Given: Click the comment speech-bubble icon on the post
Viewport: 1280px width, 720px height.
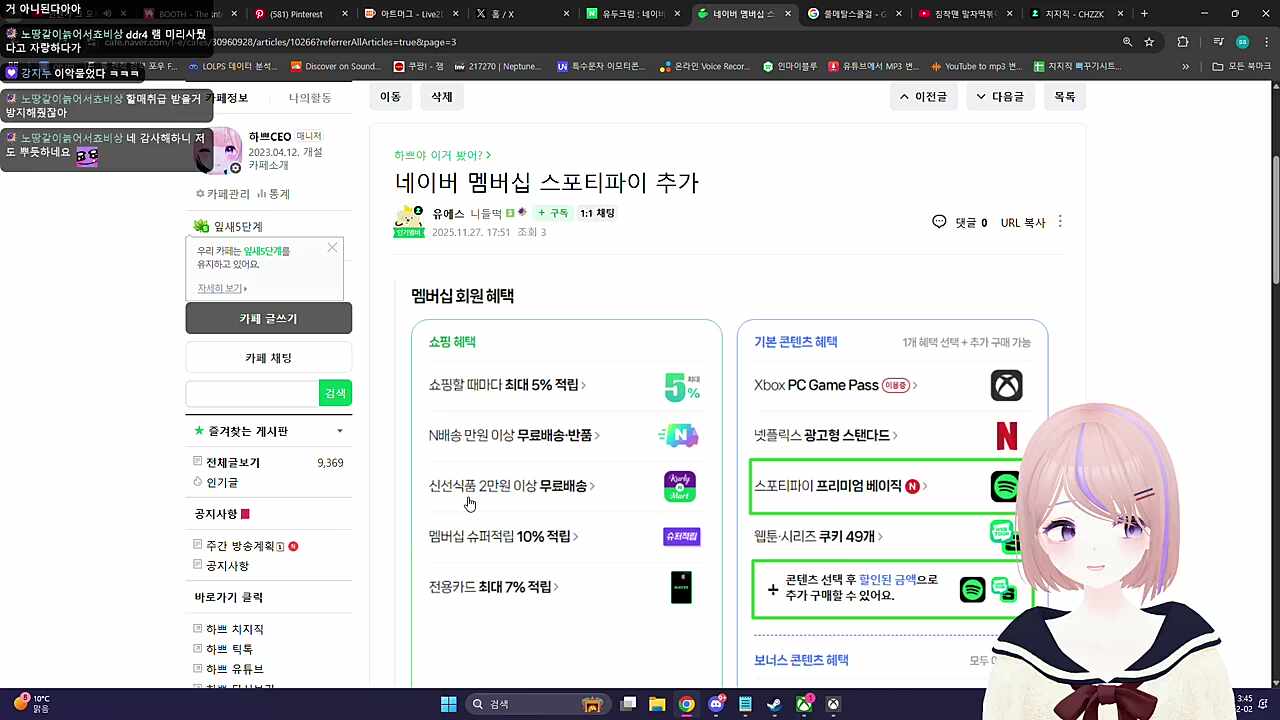Looking at the screenshot, I should pos(939,222).
